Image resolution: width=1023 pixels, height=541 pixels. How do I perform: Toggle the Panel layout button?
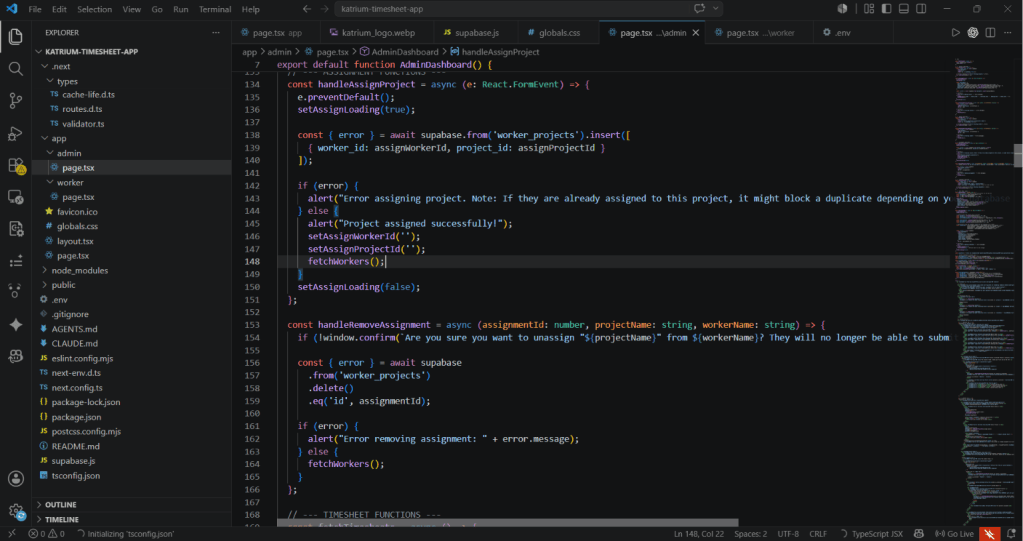(904, 9)
